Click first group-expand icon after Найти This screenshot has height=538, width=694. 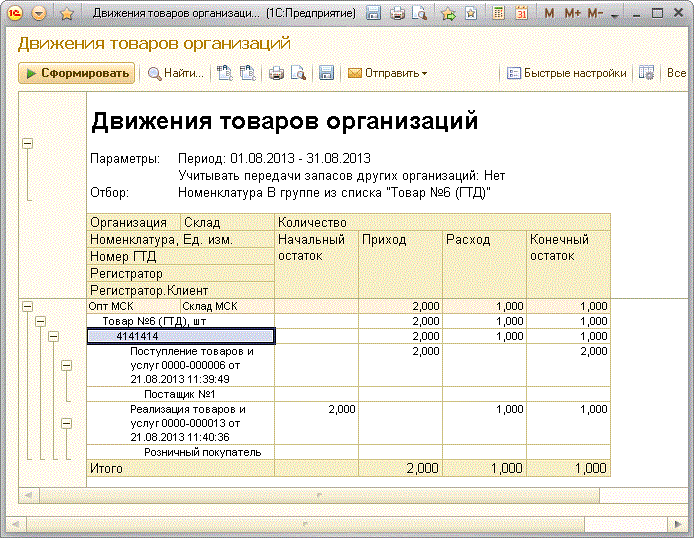click(x=225, y=73)
